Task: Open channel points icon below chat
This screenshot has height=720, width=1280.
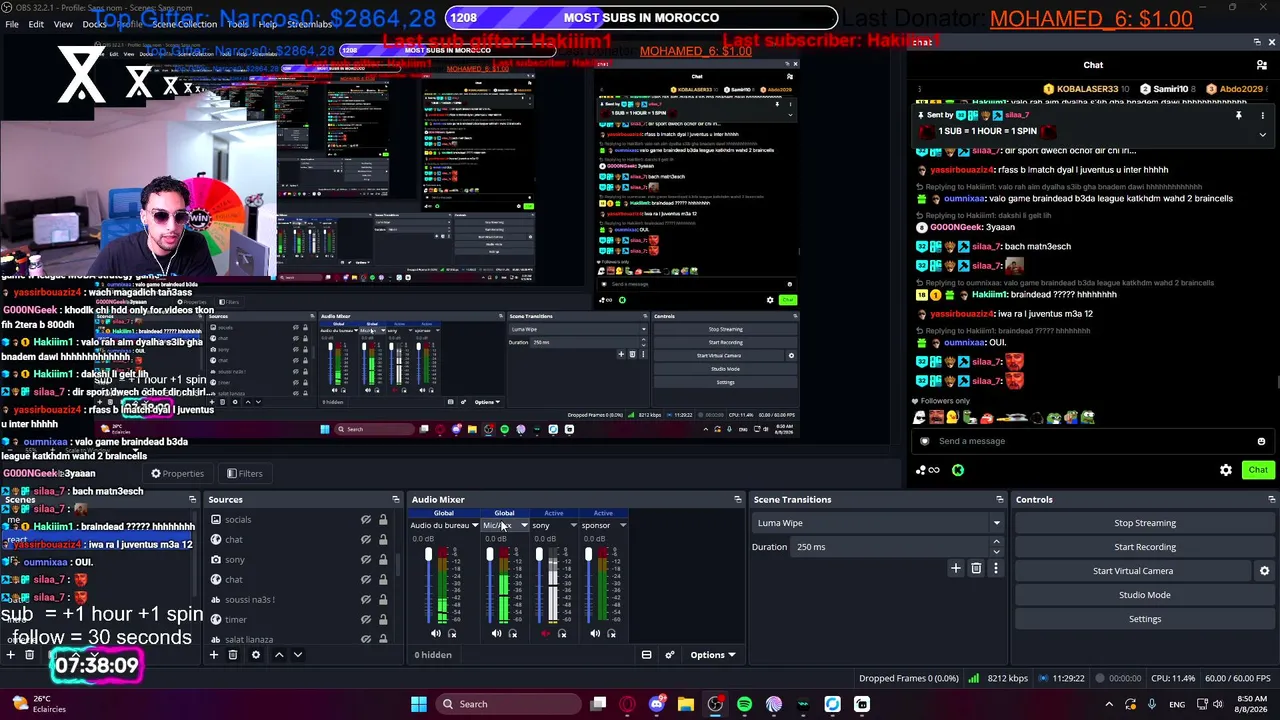Action: click(927, 470)
